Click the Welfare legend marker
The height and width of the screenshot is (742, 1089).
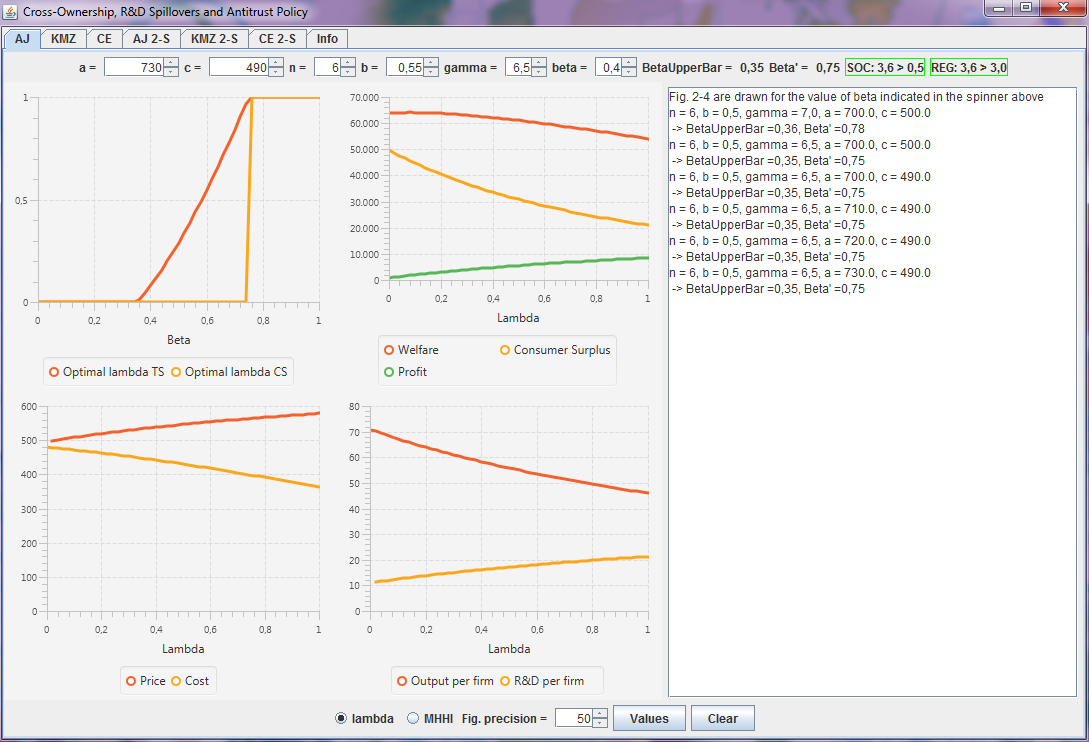click(x=388, y=350)
